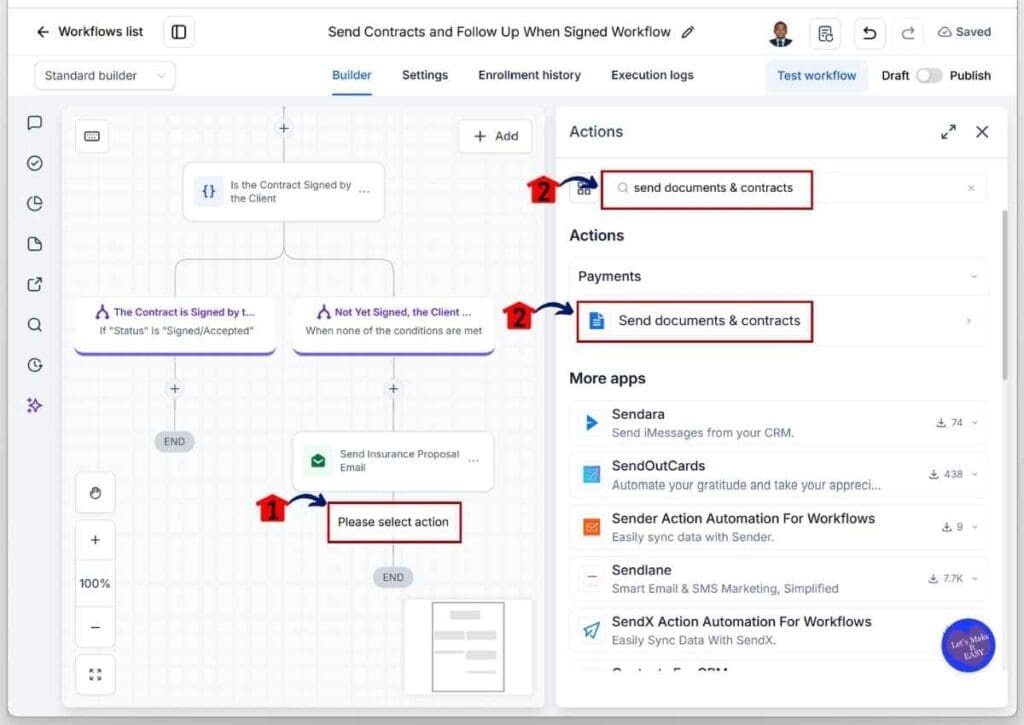Select the Sendara app
The height and width of the screenshot is (725, 1024).
pos(778,423)
